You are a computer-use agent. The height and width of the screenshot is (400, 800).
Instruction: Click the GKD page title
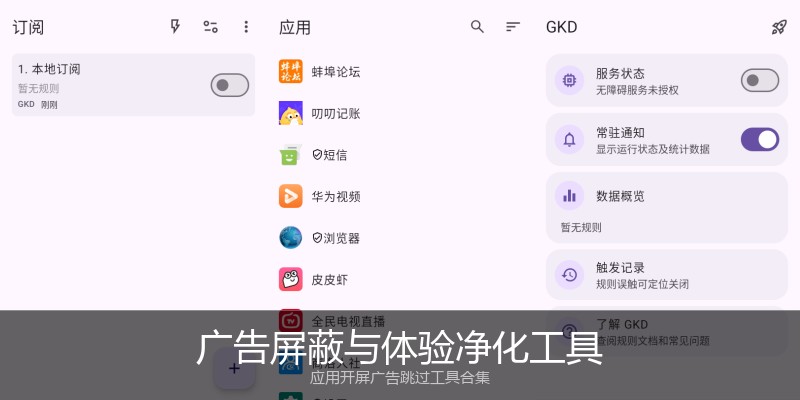[561, 27]
